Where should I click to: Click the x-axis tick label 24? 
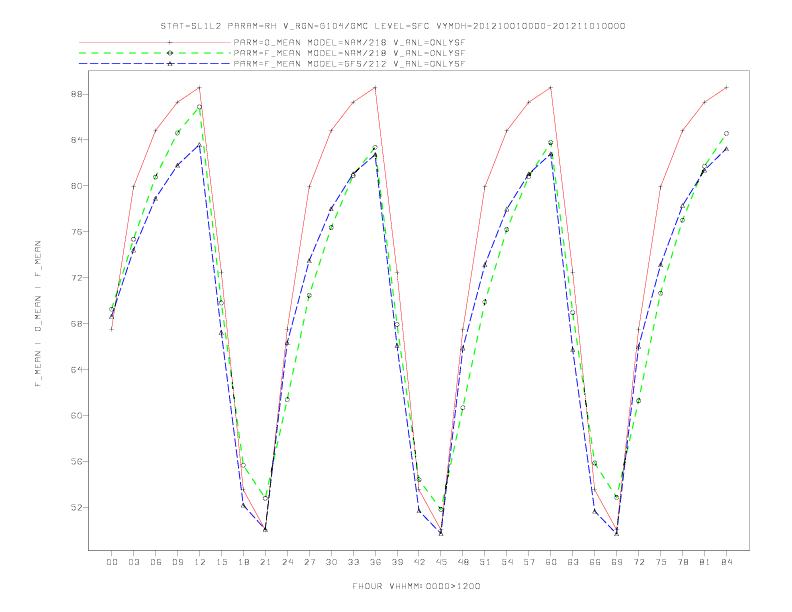(x=287, y=562)
